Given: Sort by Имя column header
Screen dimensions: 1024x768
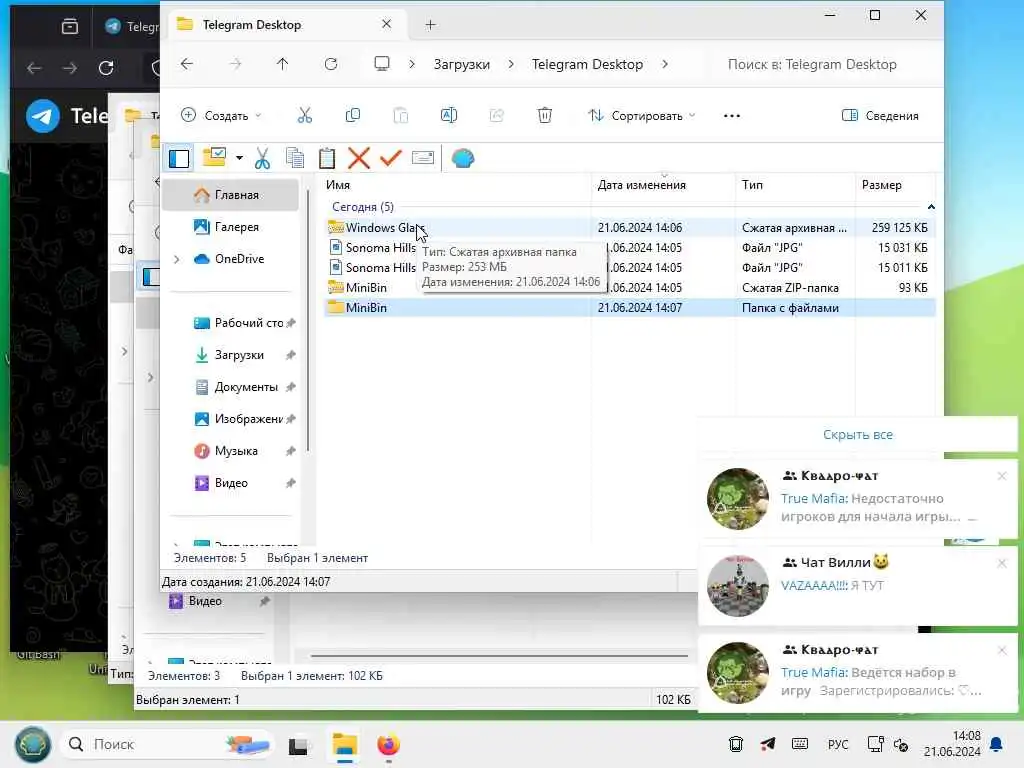Looking at the screenshot, I should 454,185.
